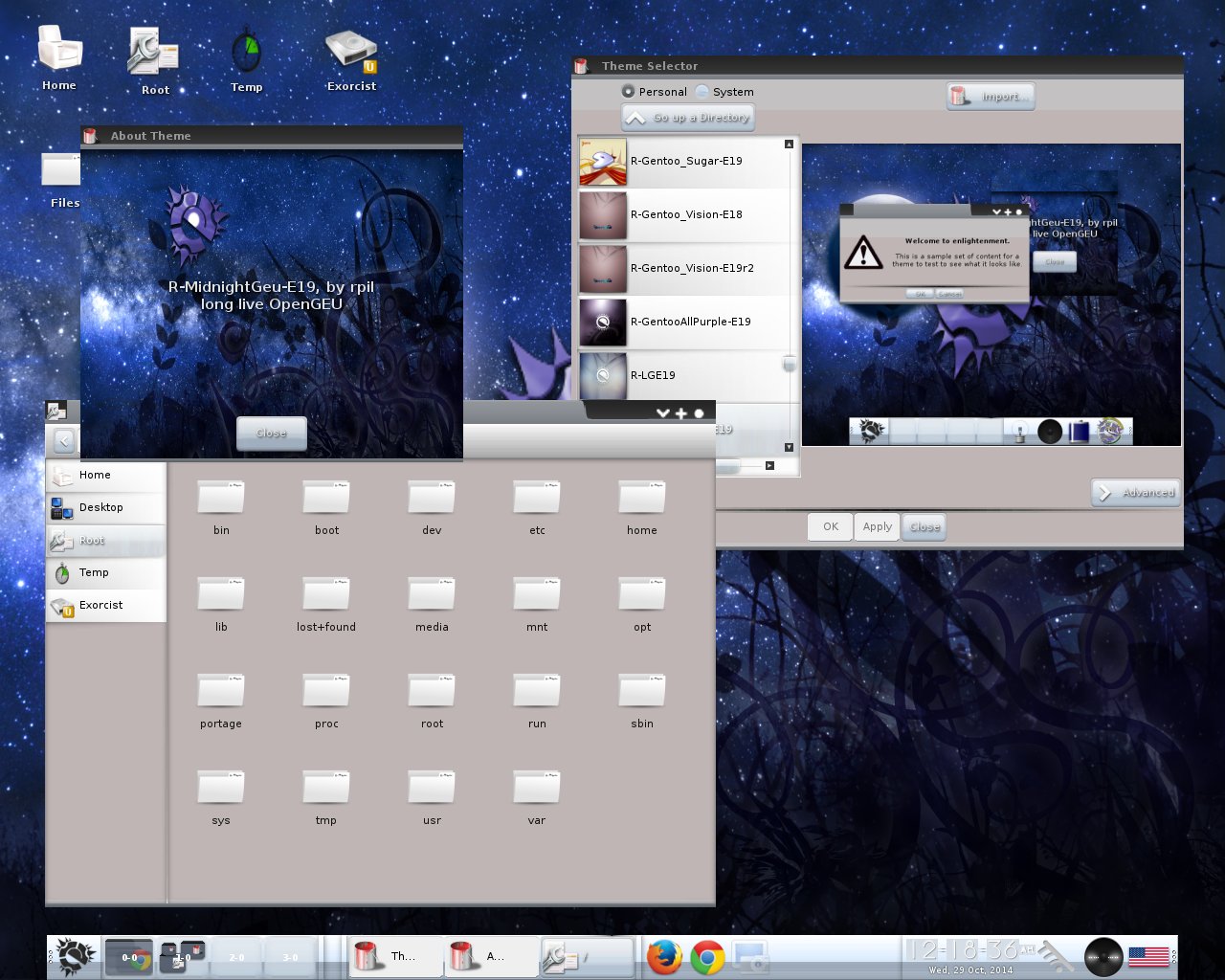Select the opt folder
Viewport: 1225px width, 980px height.
click(x=642, y=604)
